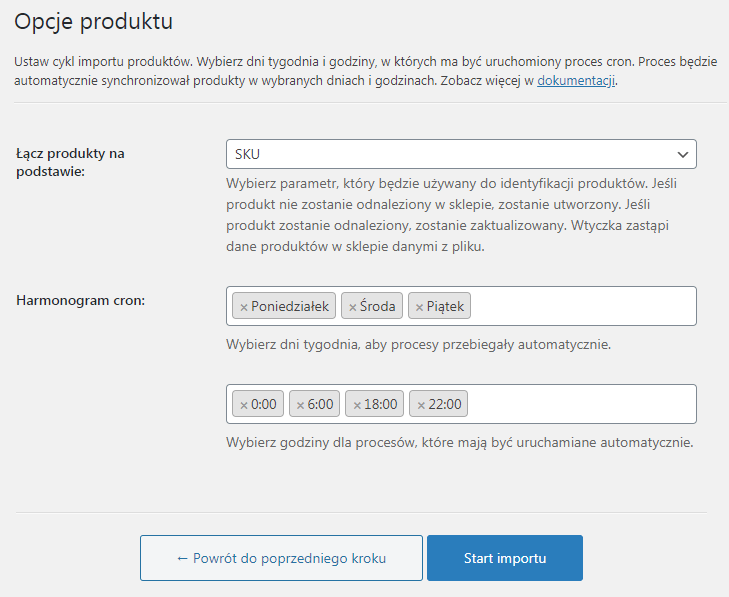Select the 18:00 tag label

(x=380, y=404)
